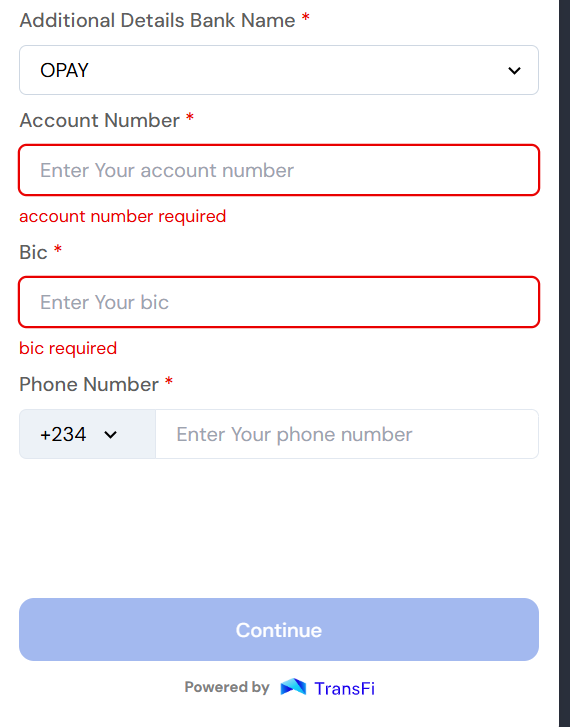Screen dimensions: 570x727
Task: Click the chevron beside +234
Action: 110,435
